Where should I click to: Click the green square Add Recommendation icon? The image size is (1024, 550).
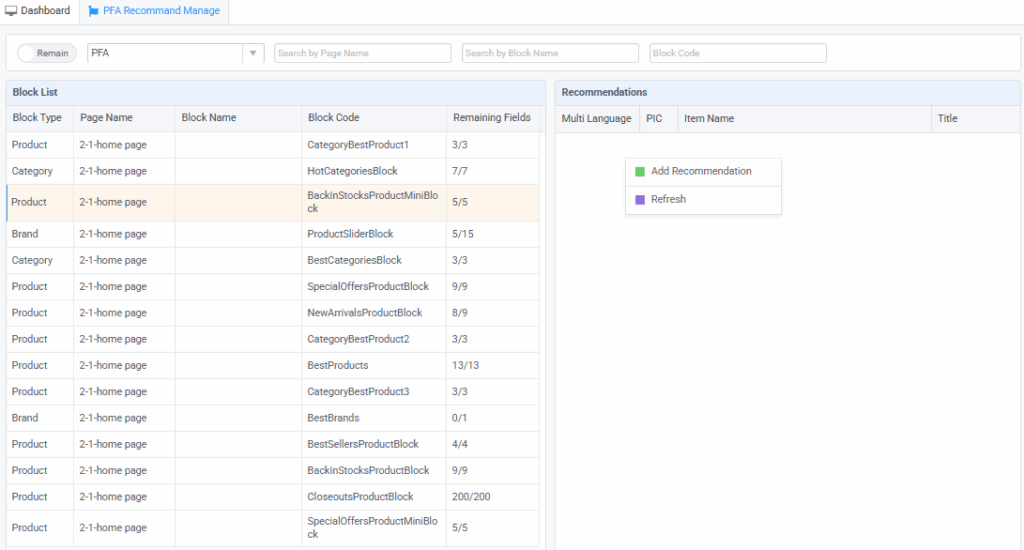point(640,172)
